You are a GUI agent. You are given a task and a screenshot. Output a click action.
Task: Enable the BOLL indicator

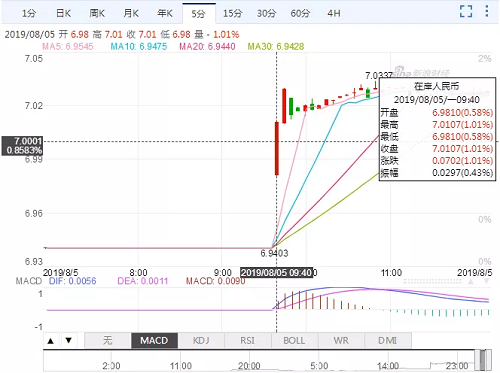(294, 341)
